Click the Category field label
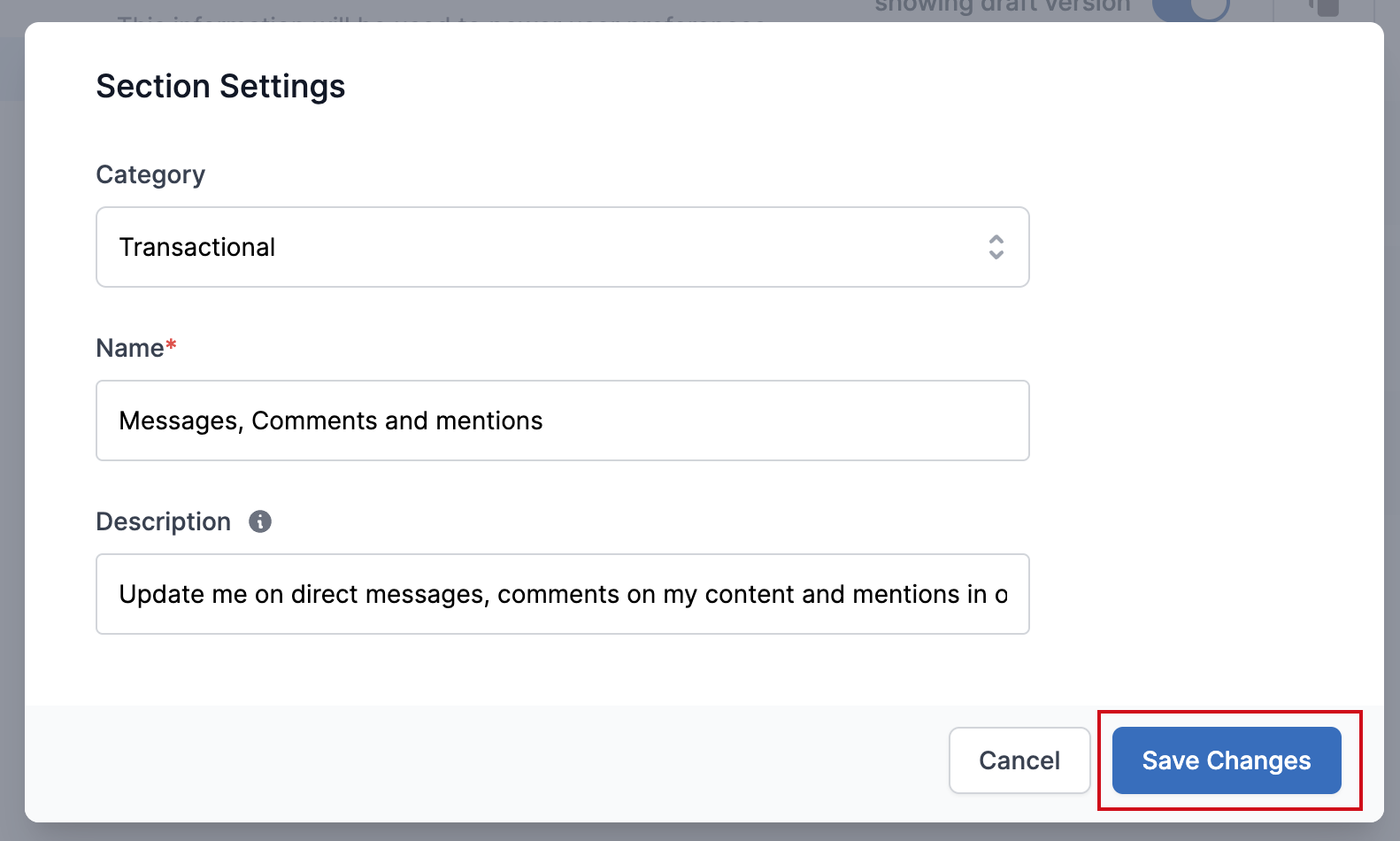 click(x=150, y=174)
